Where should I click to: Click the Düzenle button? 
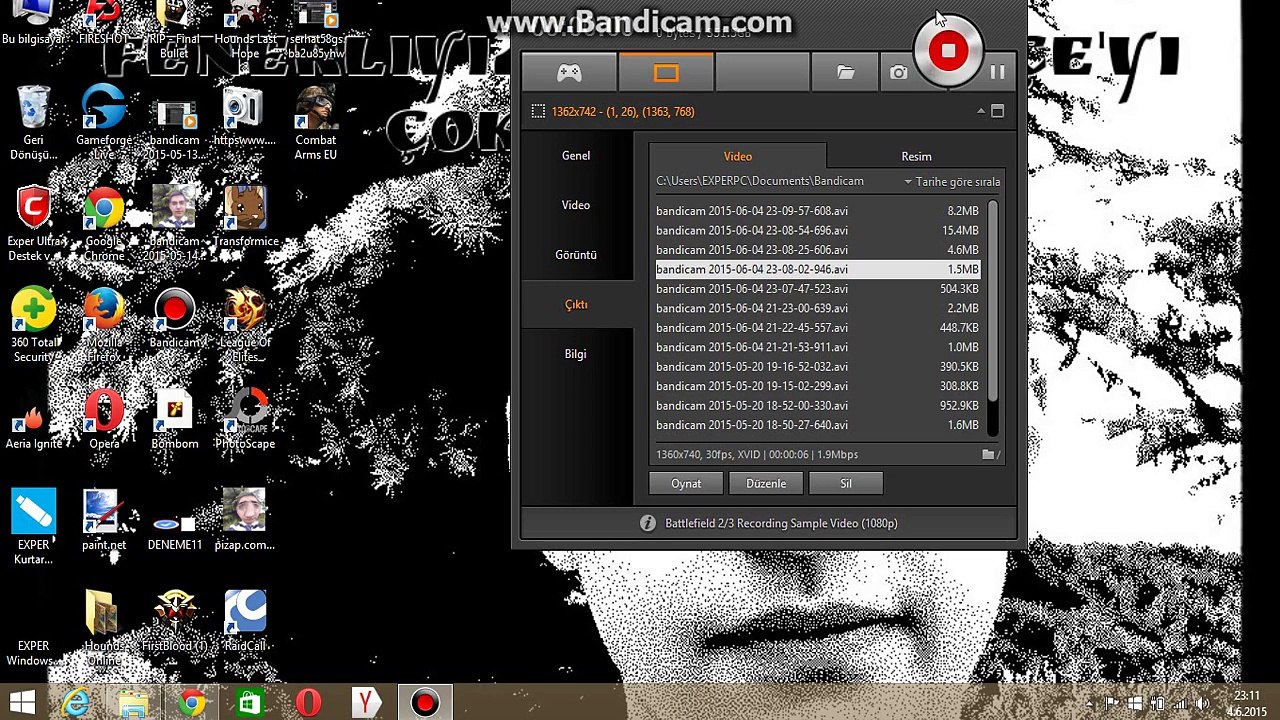tap(766, 484)
